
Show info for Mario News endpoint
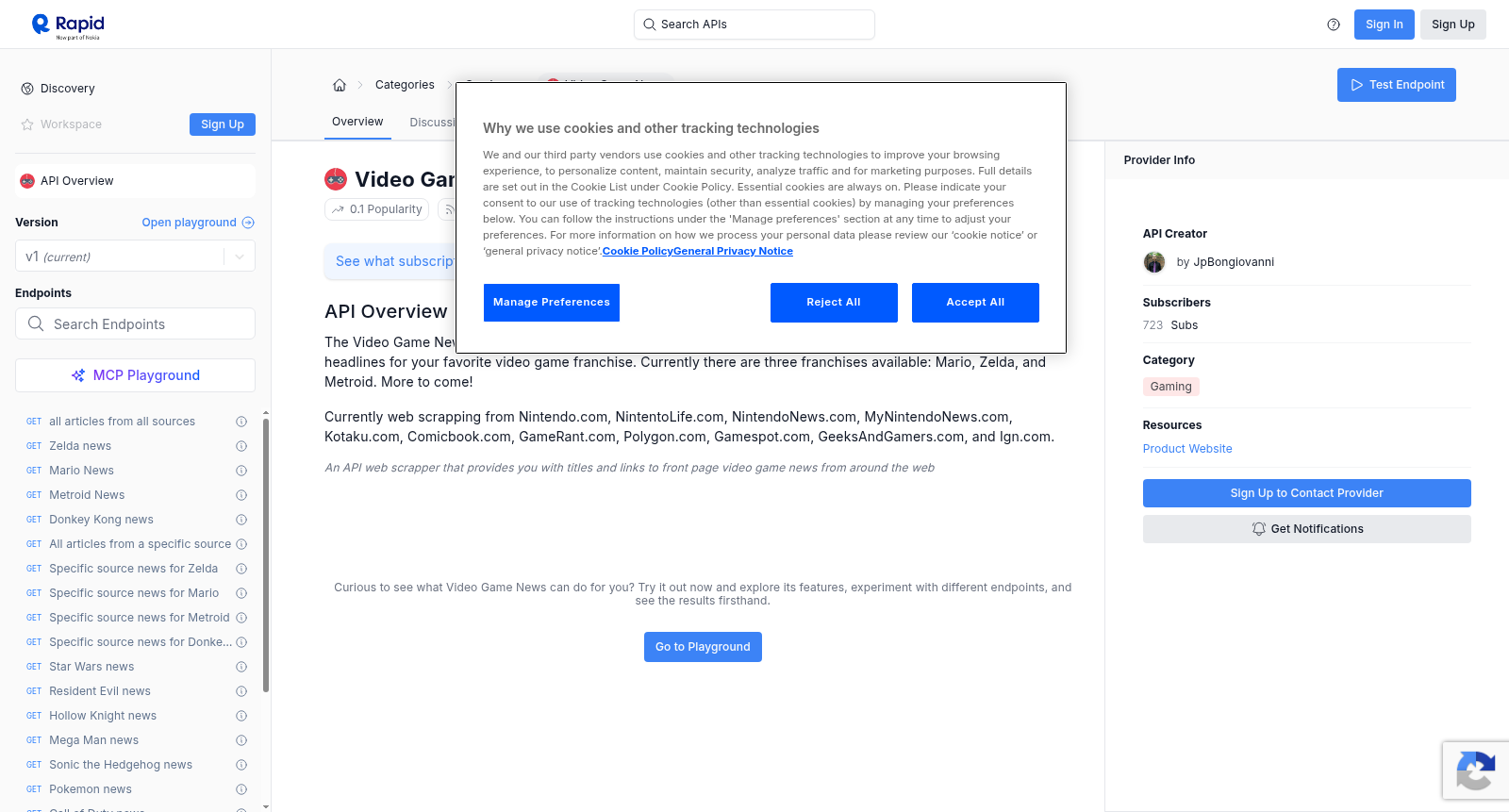click(241, 471)
